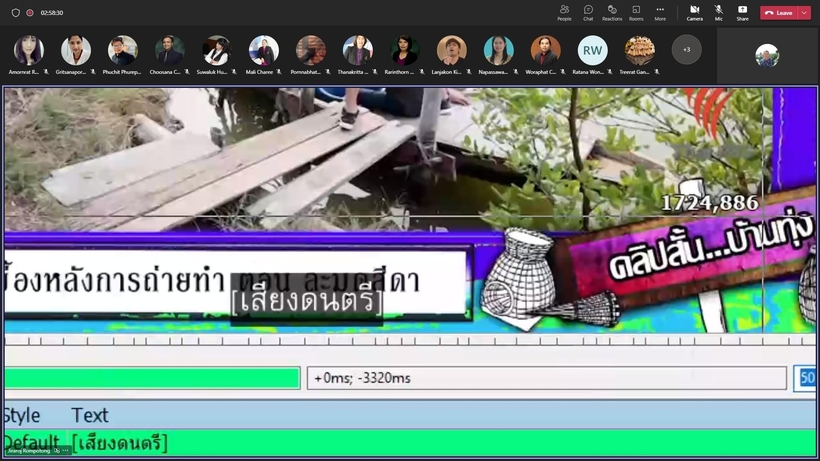The height and width of the screenshot is (461, 820).
Task: Select Treerat Gan. participant avatar
Action: [x=640, y=50]
